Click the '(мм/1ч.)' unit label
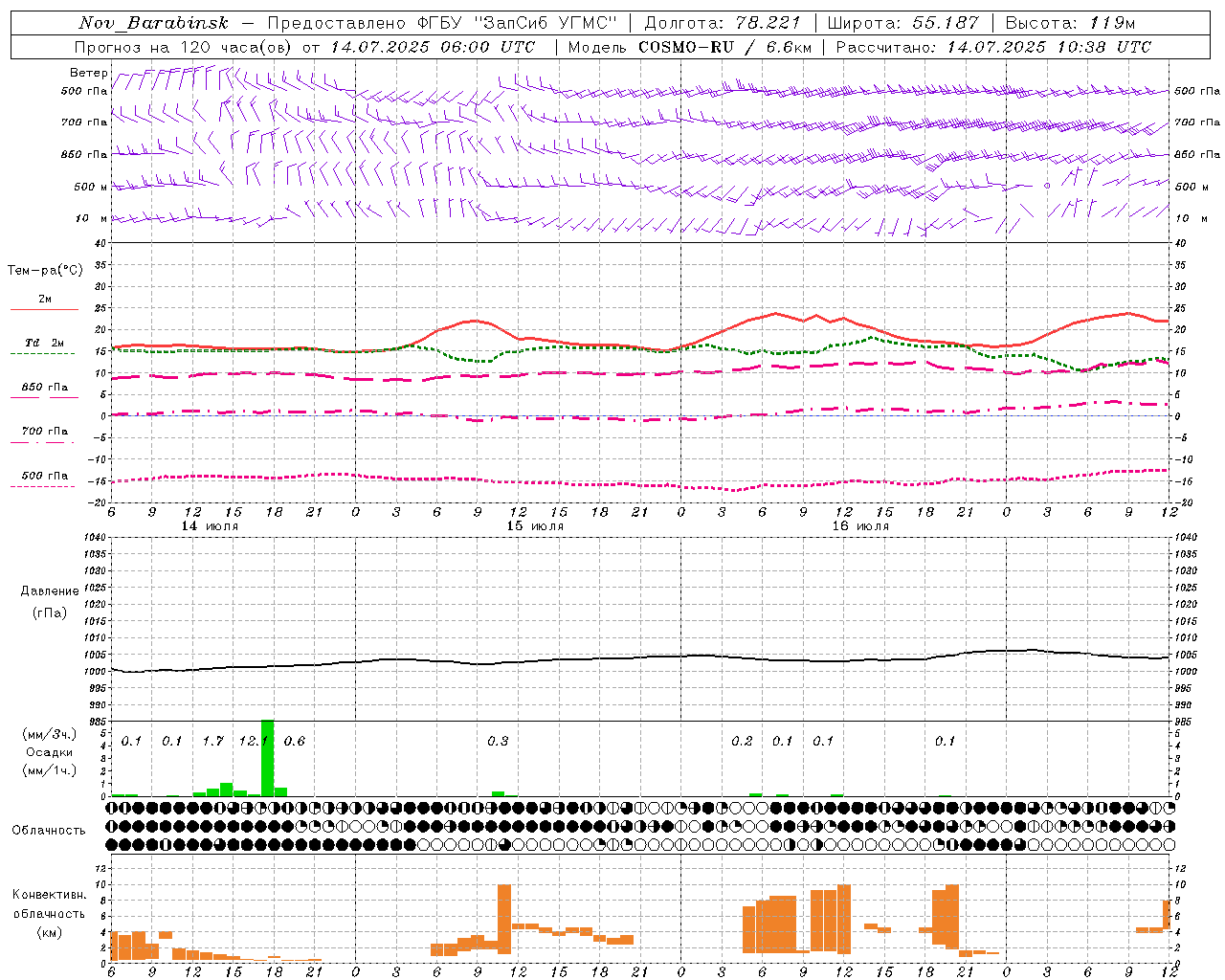This screenshot has height=980, width=1225. [50, 770]
